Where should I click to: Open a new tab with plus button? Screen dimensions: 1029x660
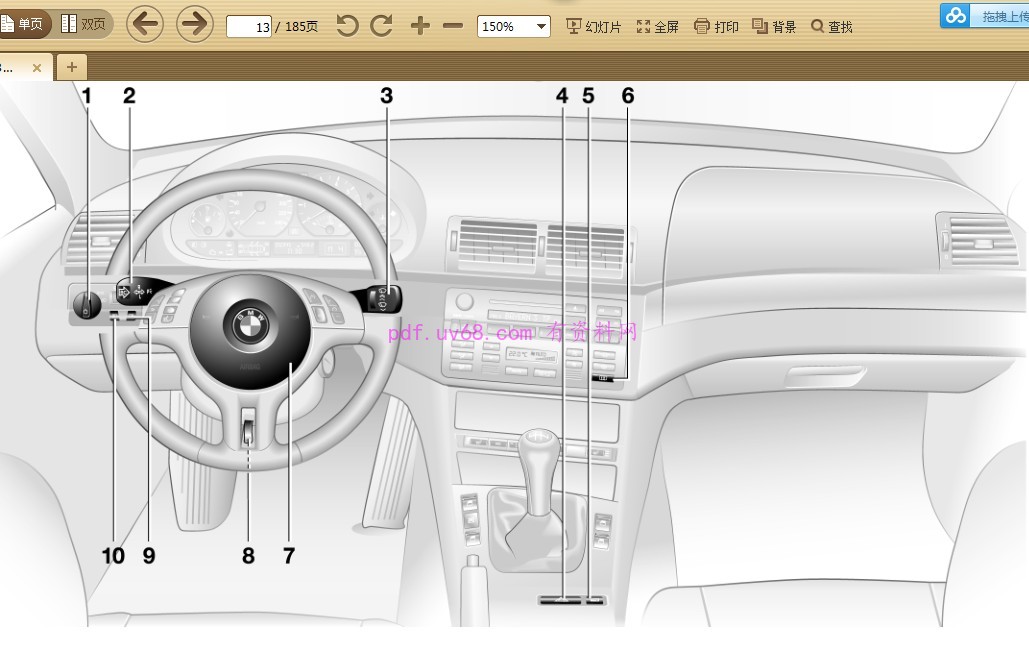71,68
